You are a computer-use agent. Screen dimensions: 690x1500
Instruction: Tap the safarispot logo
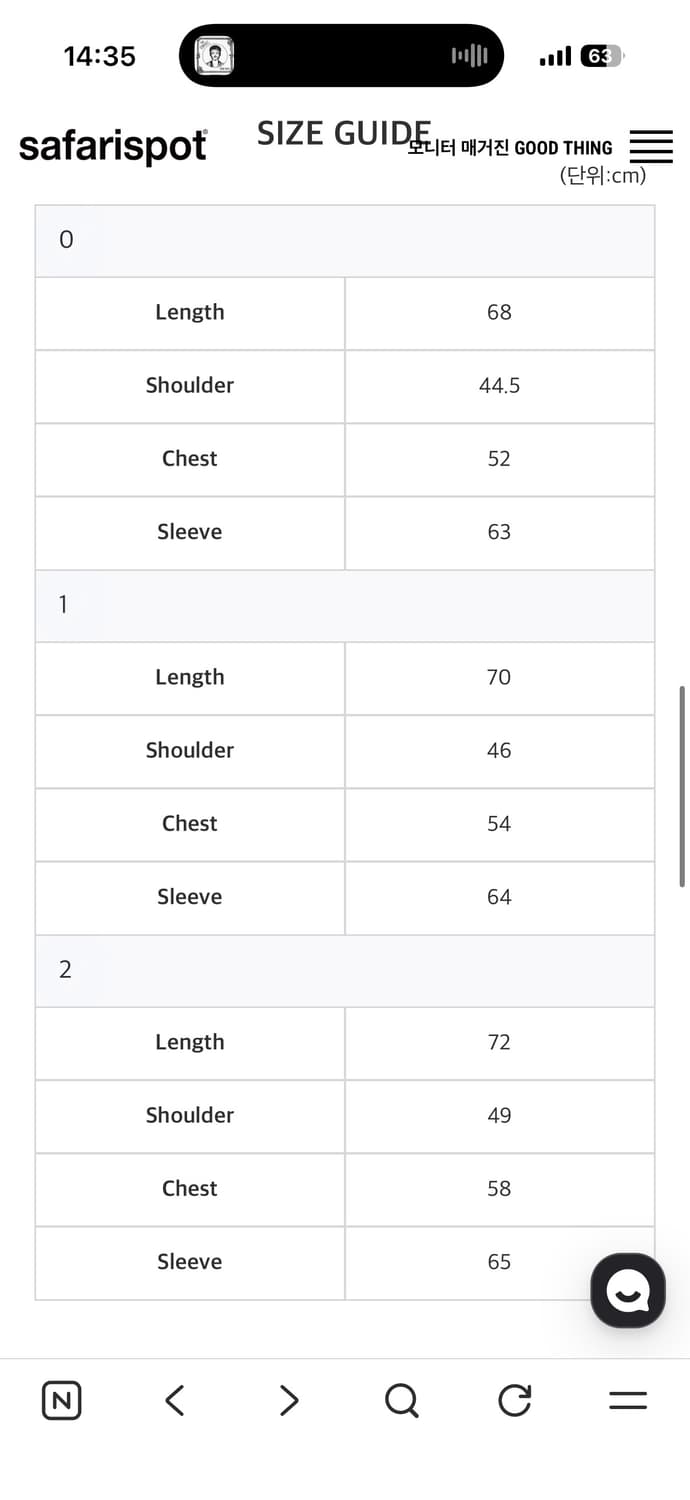point(113,147)
